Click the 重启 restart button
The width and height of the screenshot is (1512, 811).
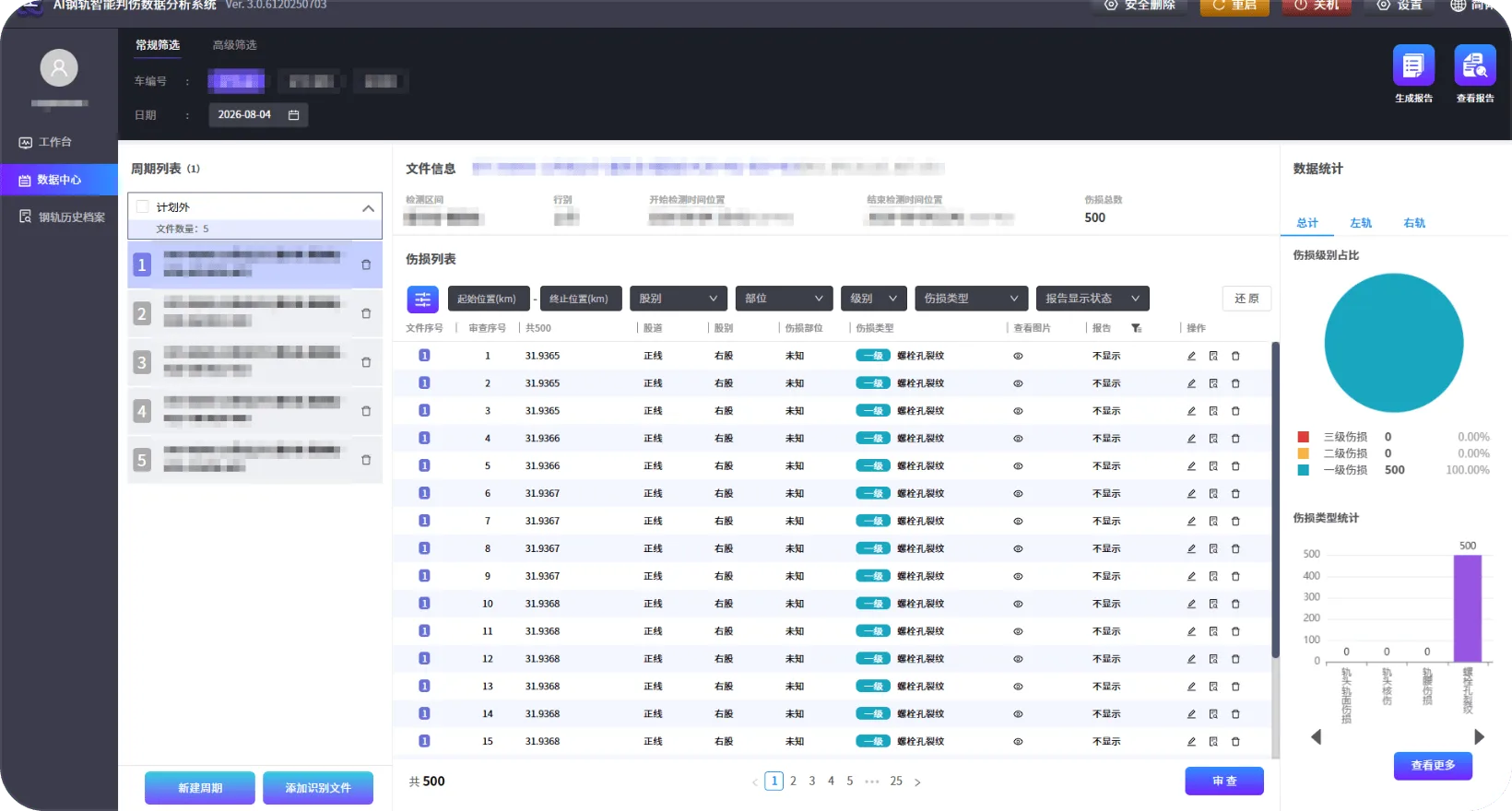coord(1234,6)
